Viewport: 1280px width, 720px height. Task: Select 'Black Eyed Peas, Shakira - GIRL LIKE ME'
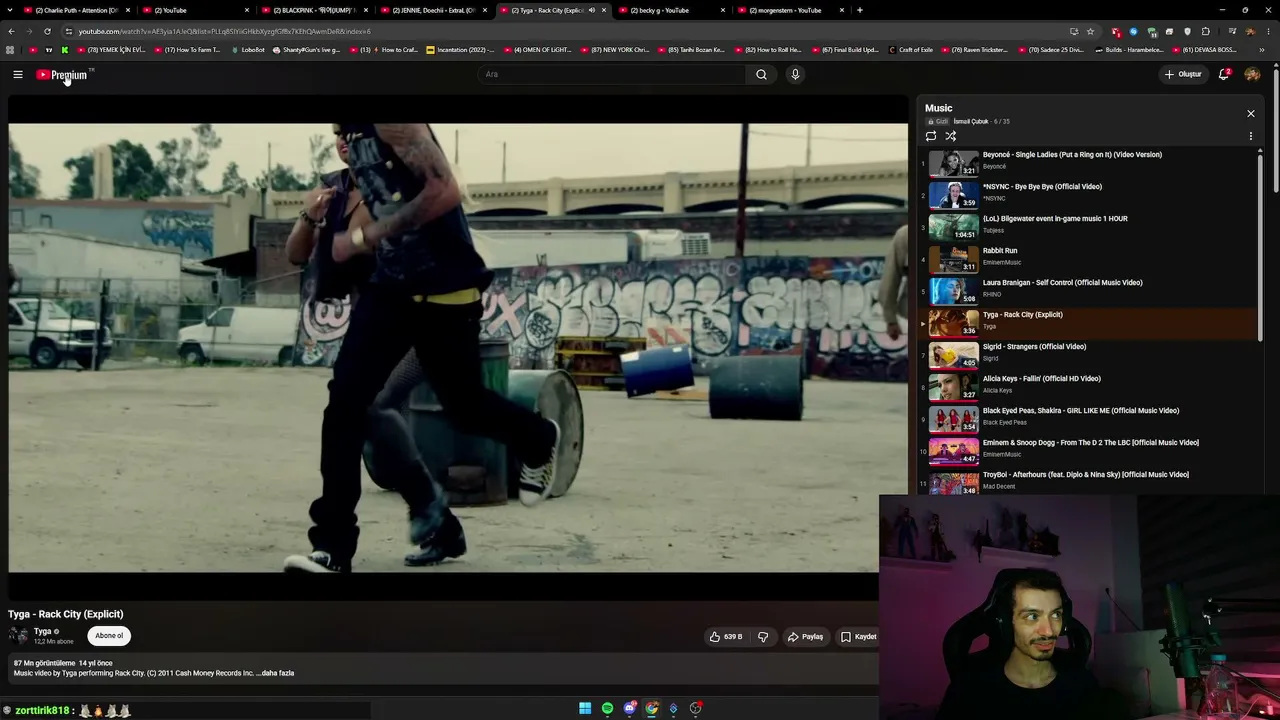(x=1089, y=418)
